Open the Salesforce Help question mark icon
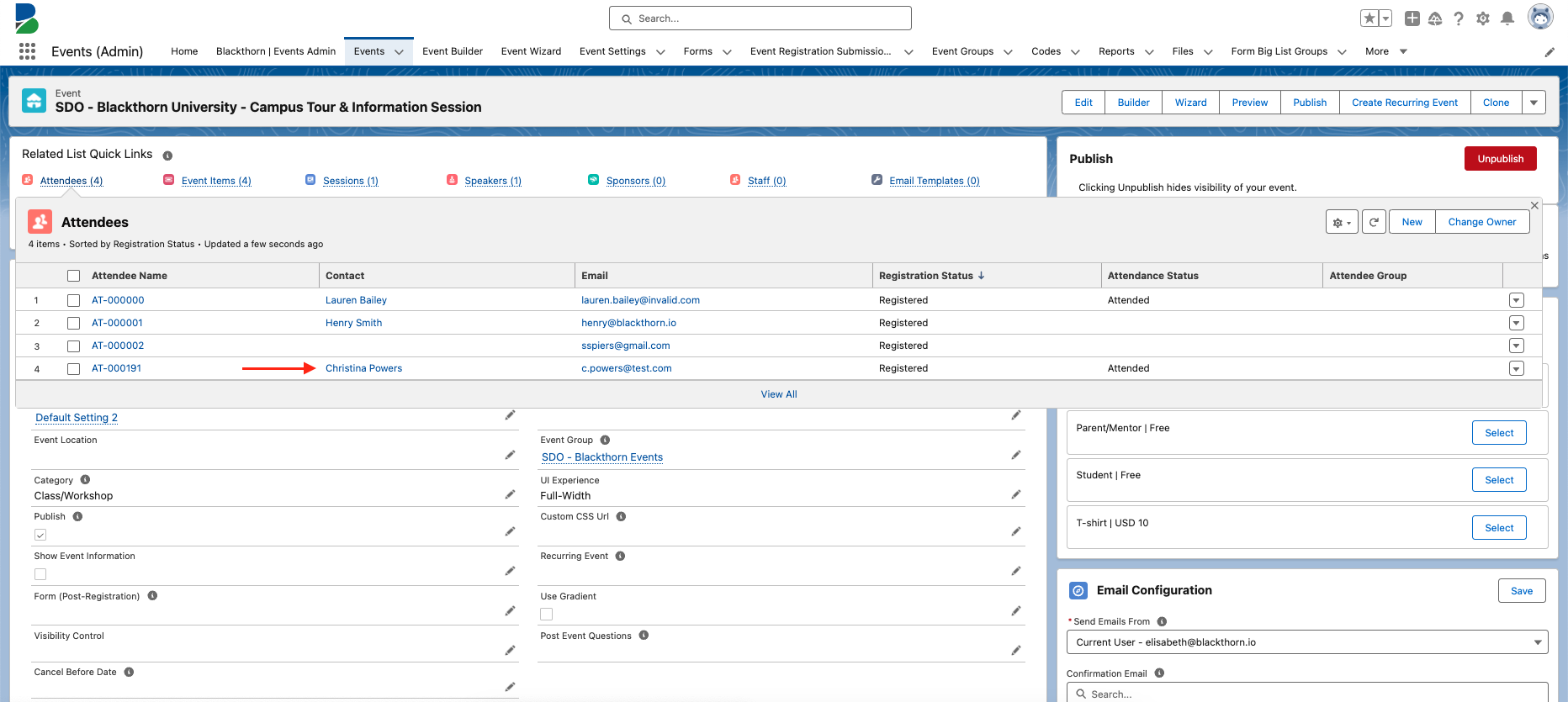The image size is (1568, 702). point(1459,18)
